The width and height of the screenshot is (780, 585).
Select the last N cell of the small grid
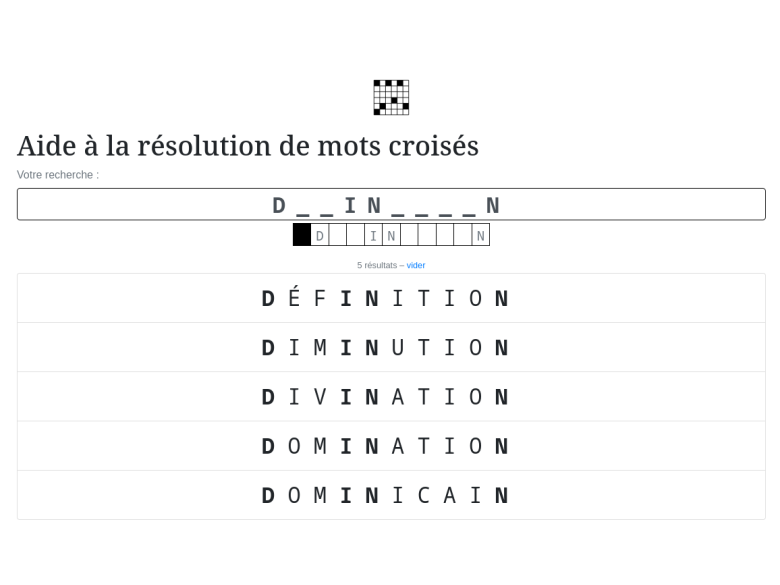pyautogui.click(x=480, y=235)
